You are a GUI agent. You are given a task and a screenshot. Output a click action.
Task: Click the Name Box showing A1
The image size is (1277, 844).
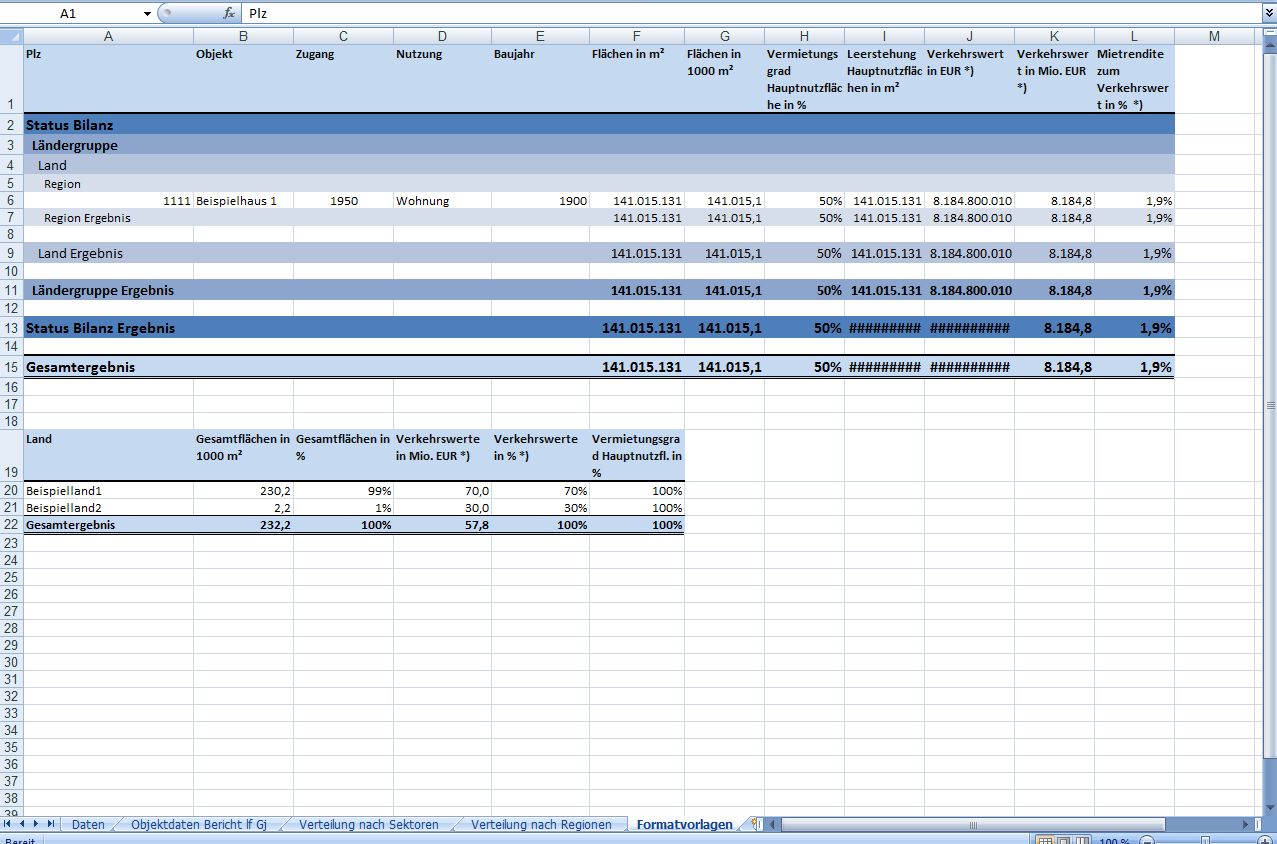click(x=70, y=14)
